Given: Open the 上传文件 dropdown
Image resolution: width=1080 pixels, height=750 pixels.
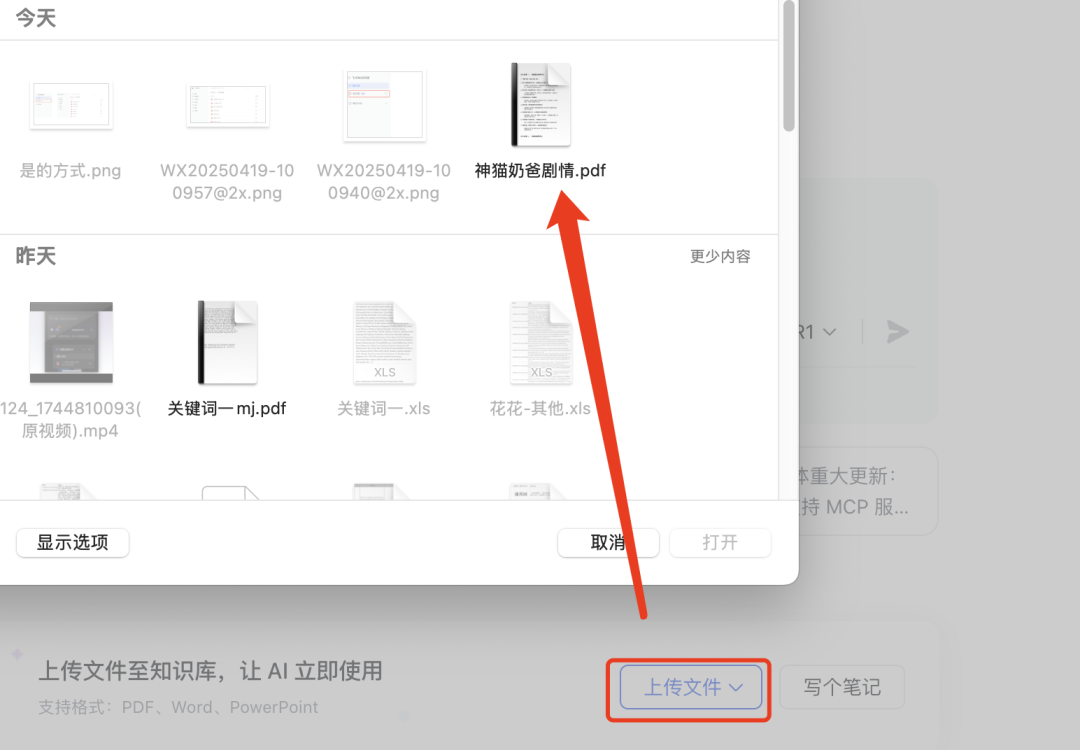Looking at the screenshot, I should point(691,688).
